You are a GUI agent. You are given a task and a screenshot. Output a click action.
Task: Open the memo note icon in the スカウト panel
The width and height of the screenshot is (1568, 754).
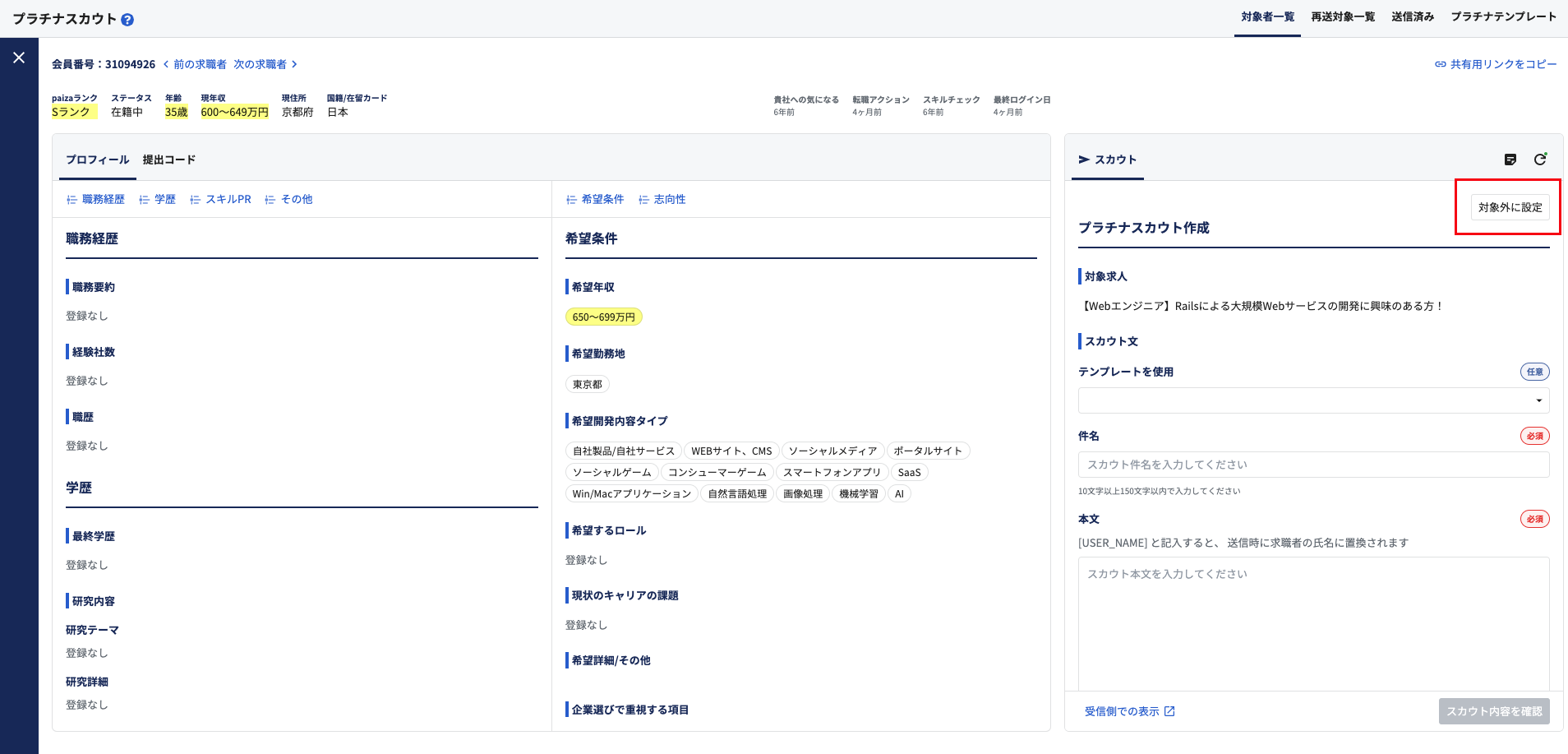point(1510,160)
